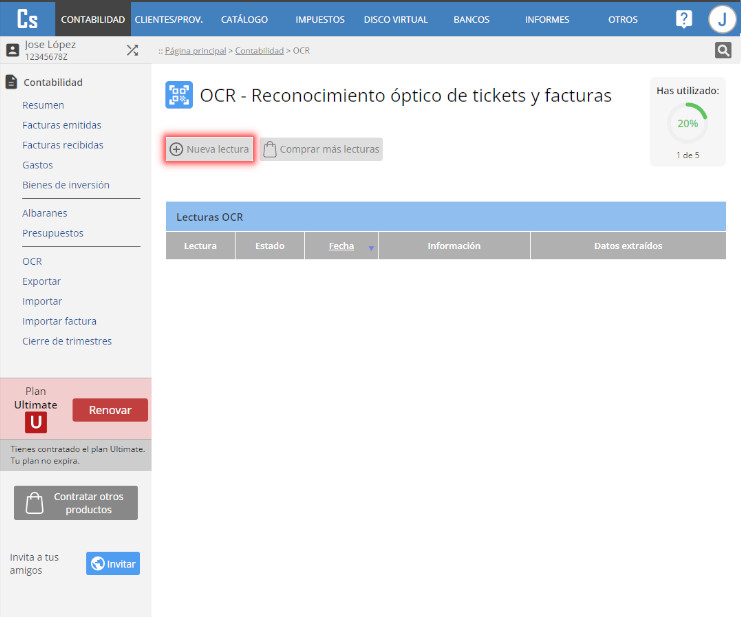Open the CLIENTES/PROV. menu
Screen dimensions: 741x617
[x=169, y=19]
